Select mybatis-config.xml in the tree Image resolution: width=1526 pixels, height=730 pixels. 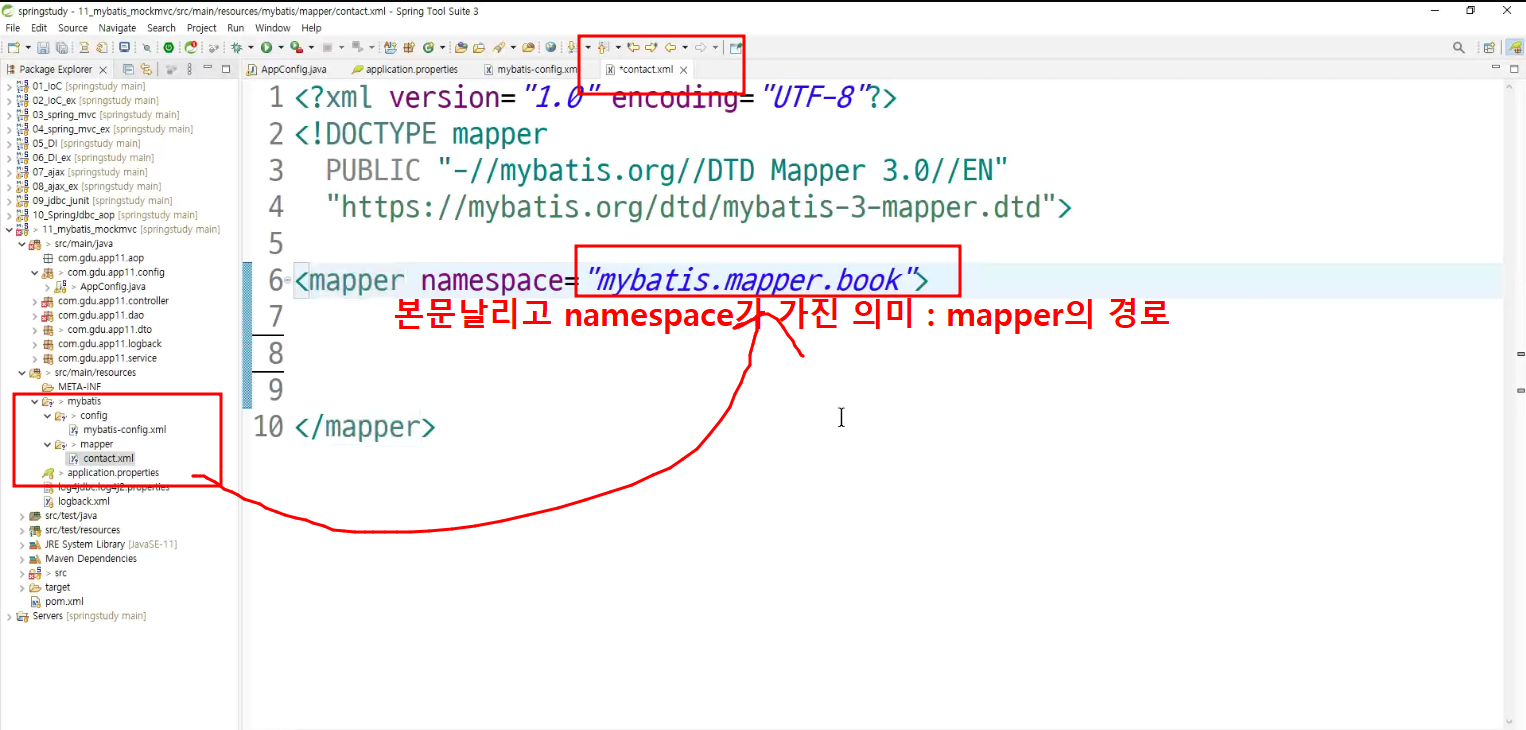(125, 429)
